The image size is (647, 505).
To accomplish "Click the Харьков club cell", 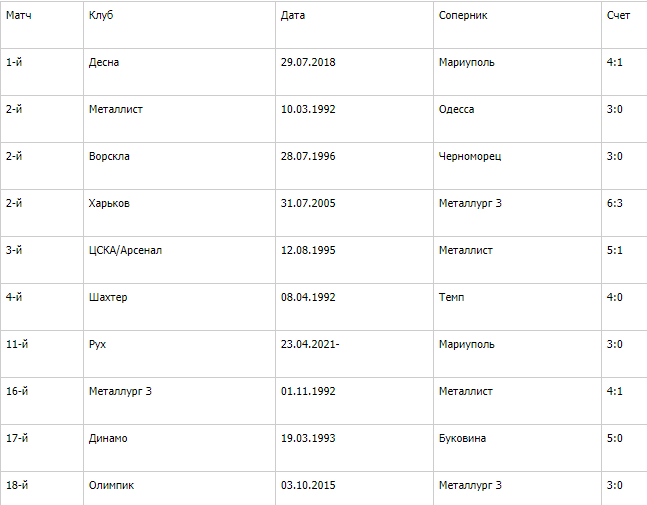I will pyautogui.click(x=109, y=203).
